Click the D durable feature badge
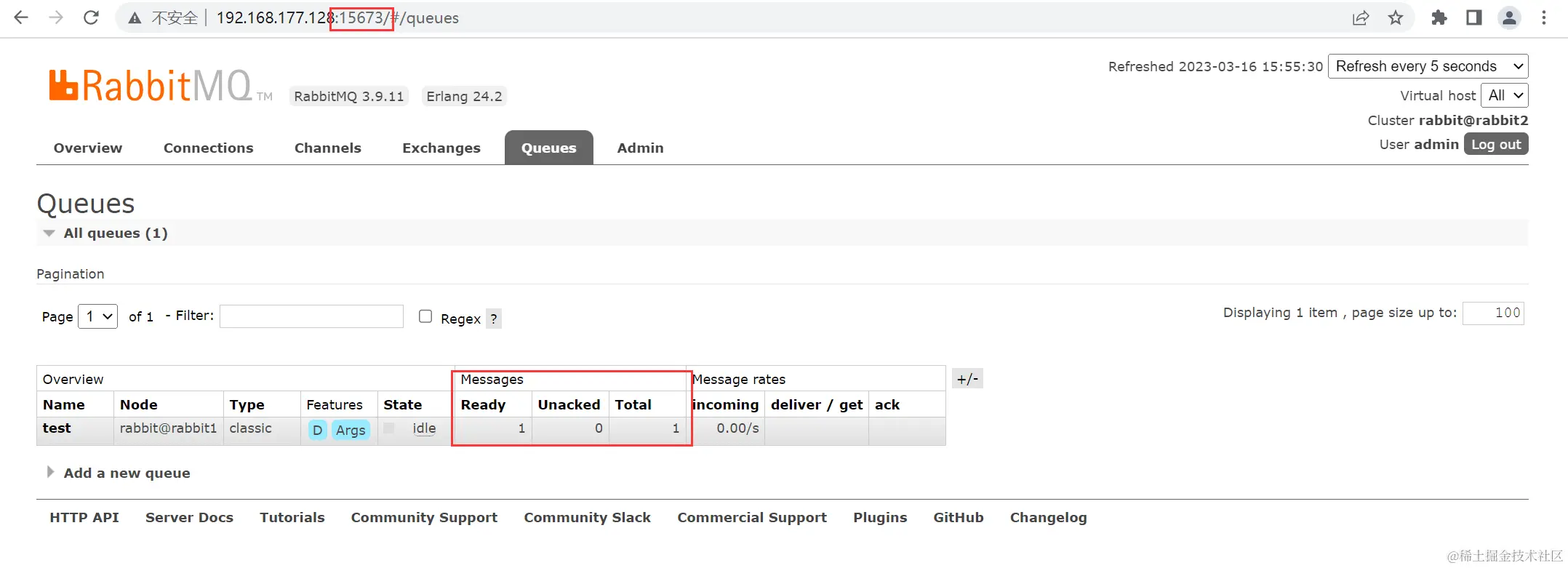This screenshot has height=568, width=1568. tap(318, 430)
